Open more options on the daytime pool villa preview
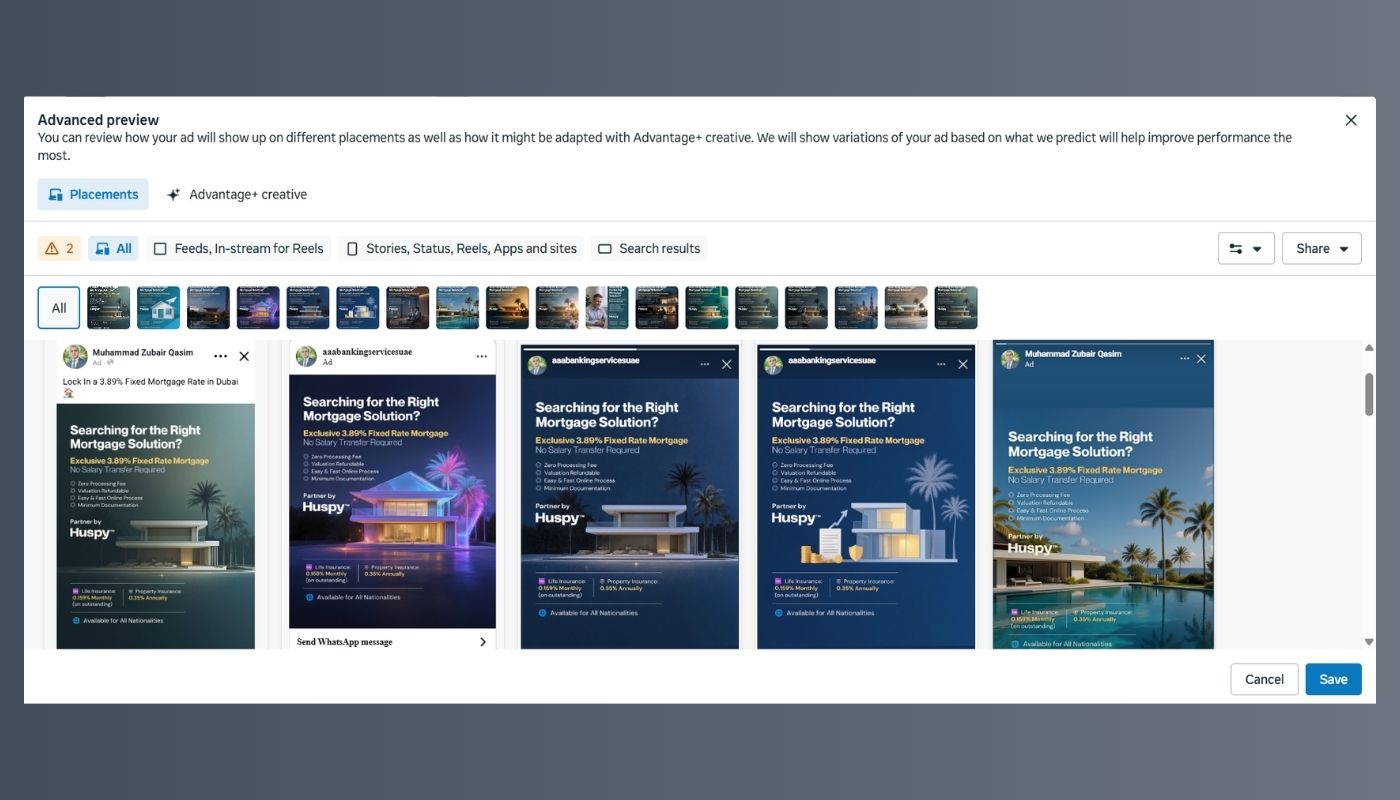1400x800 pixels. [x=1185, y=358]
